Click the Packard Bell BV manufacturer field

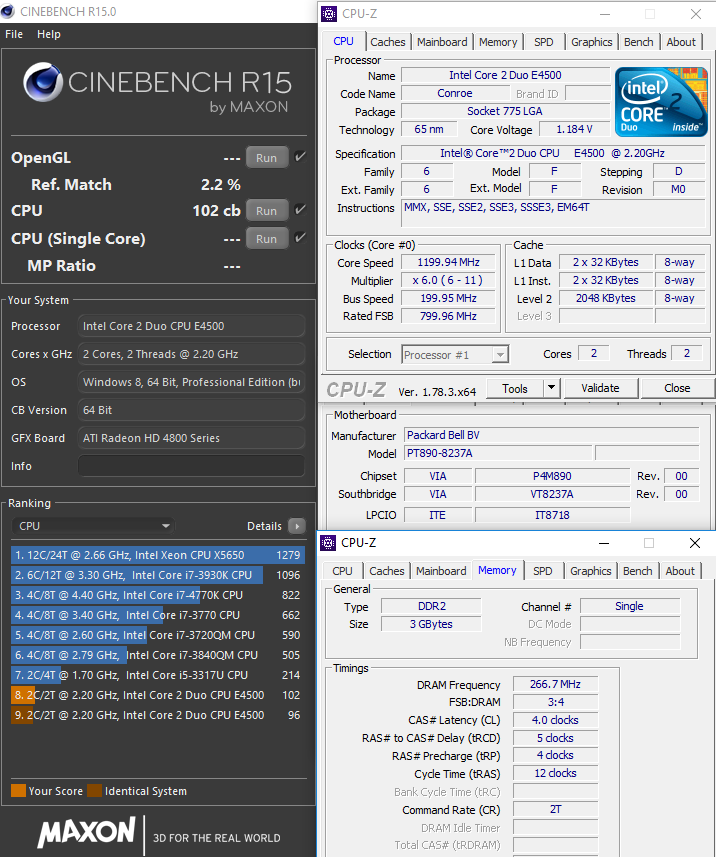tap(551, 435)
